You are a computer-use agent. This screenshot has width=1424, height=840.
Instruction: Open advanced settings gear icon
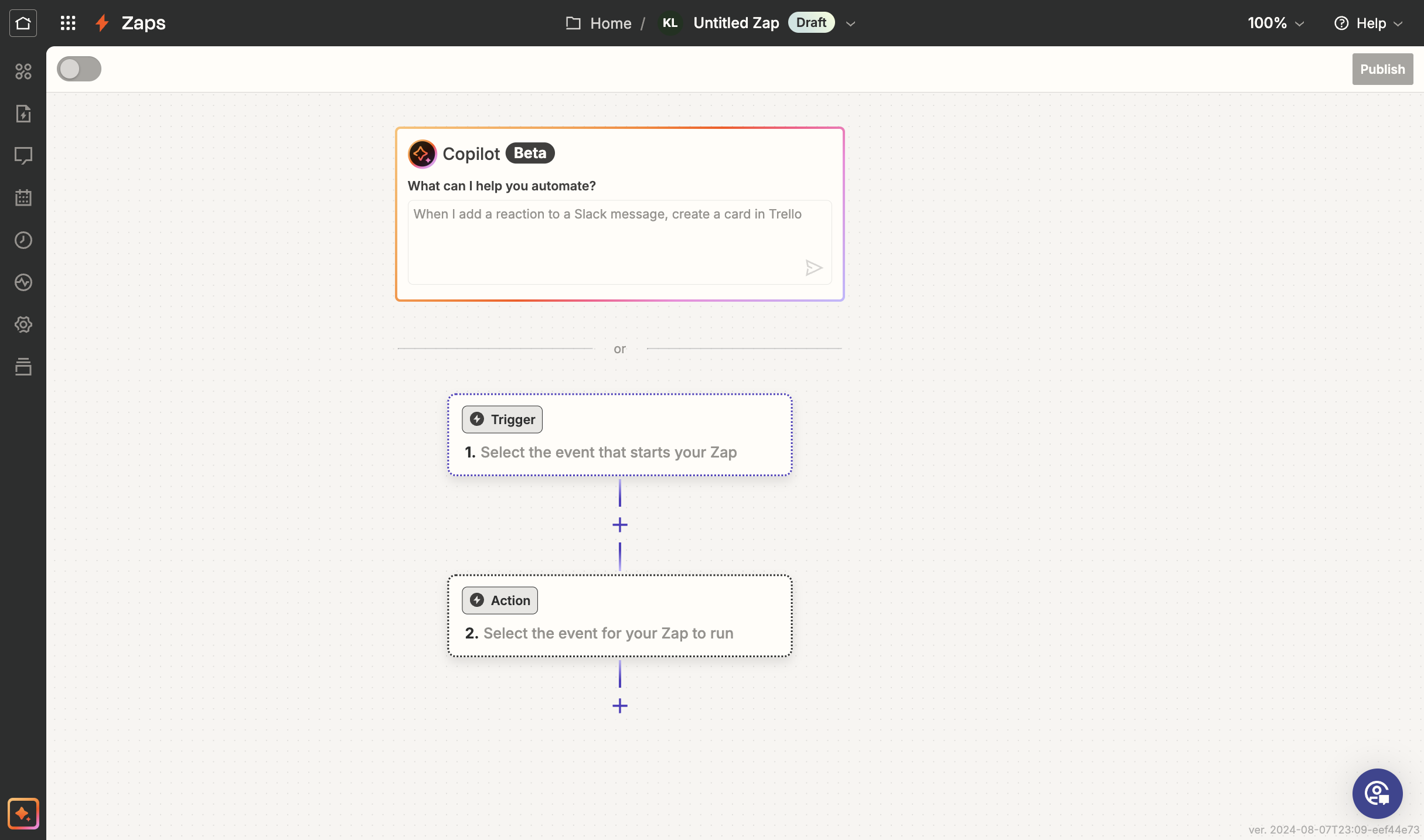click(x=23, y=325)
